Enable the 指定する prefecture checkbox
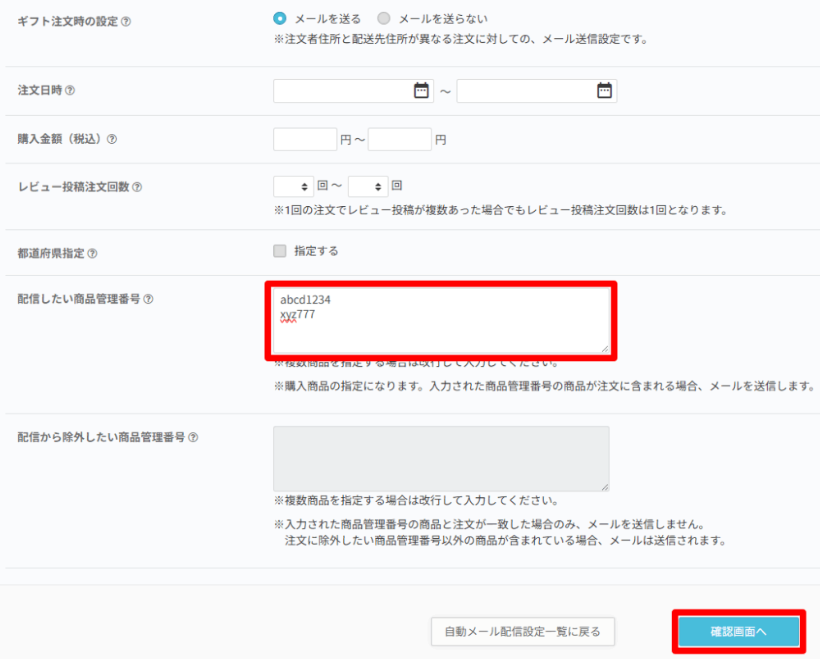Viewport: 820px width, 659px height. (280, 251)
